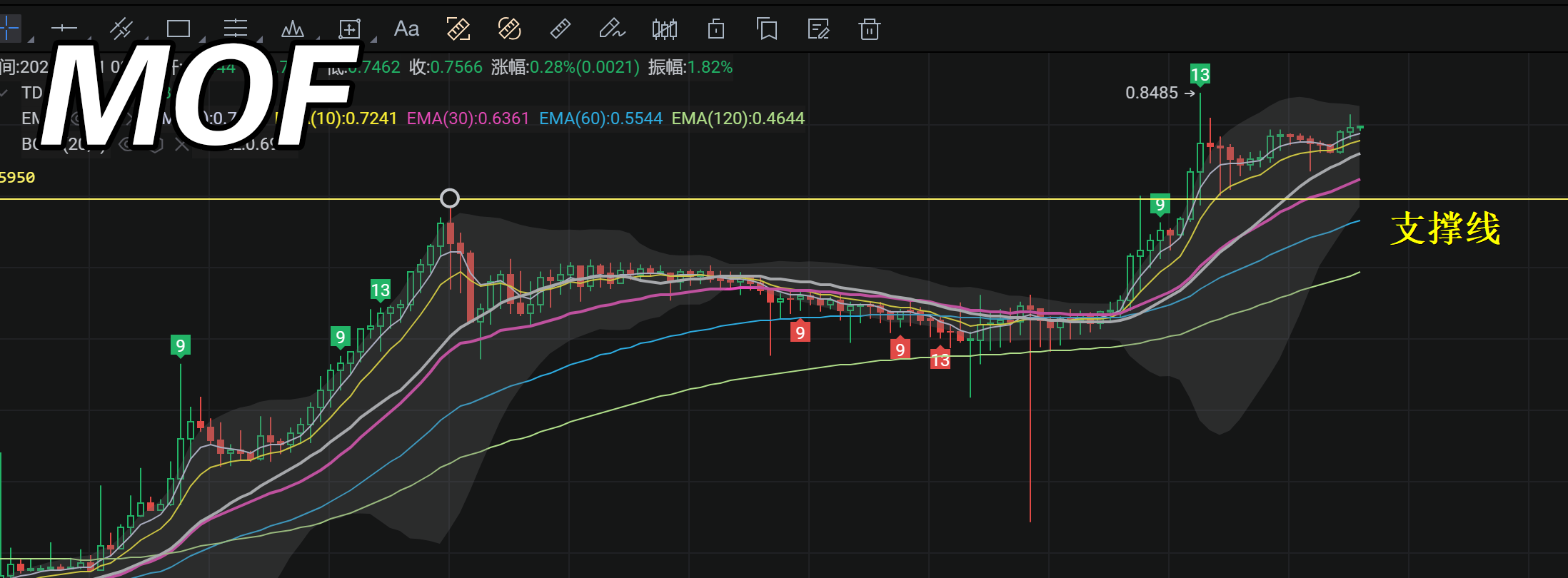Remove the BOLL indicator with X
1568x578 pixels.
pyautogui.click(x=181, y=145)
